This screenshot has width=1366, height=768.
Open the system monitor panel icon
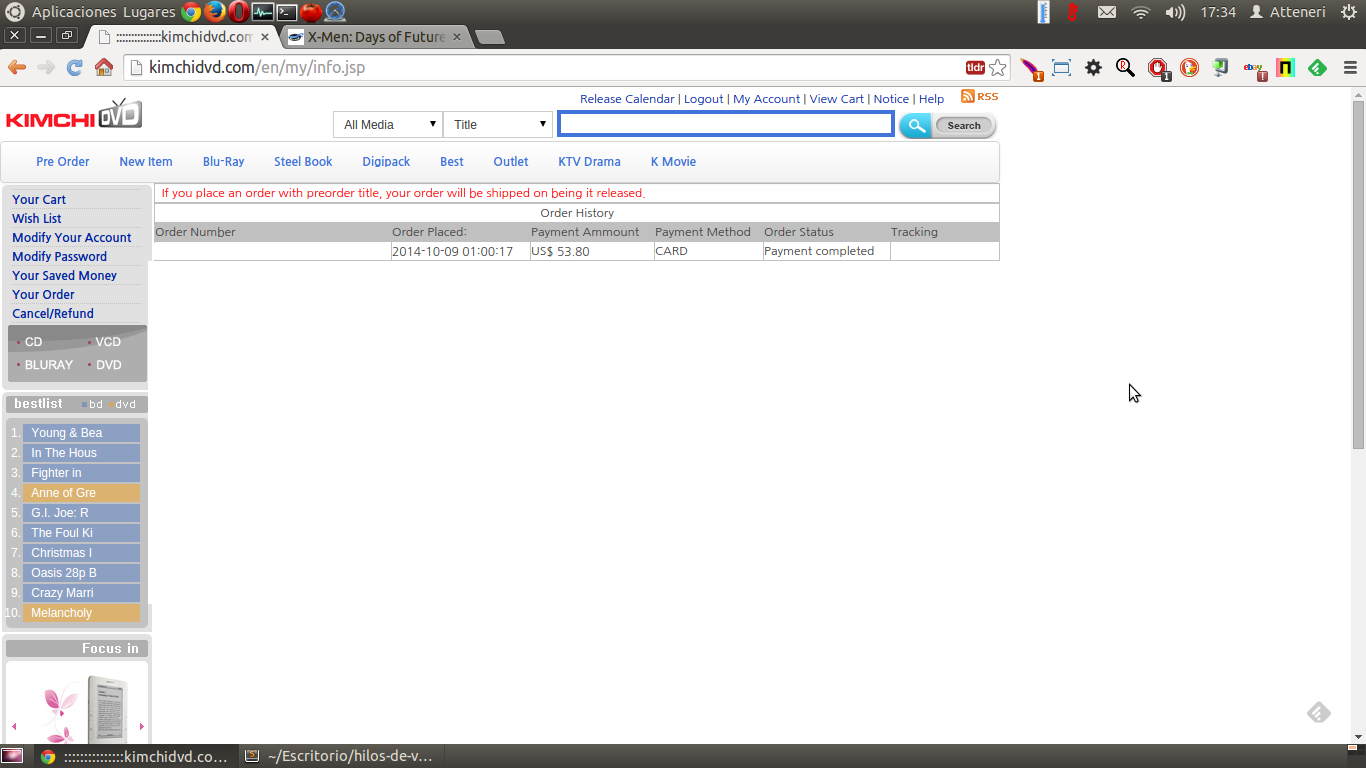tap(262, 12)
